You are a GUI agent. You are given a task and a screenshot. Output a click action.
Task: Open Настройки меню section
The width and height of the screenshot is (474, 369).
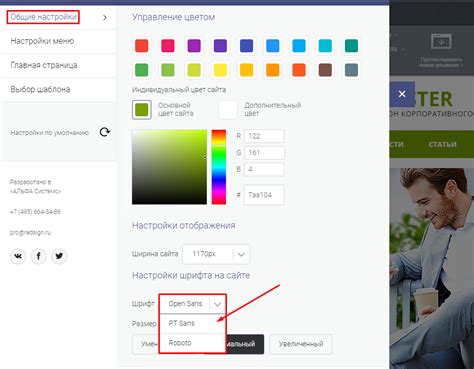[x=42, y=41]
